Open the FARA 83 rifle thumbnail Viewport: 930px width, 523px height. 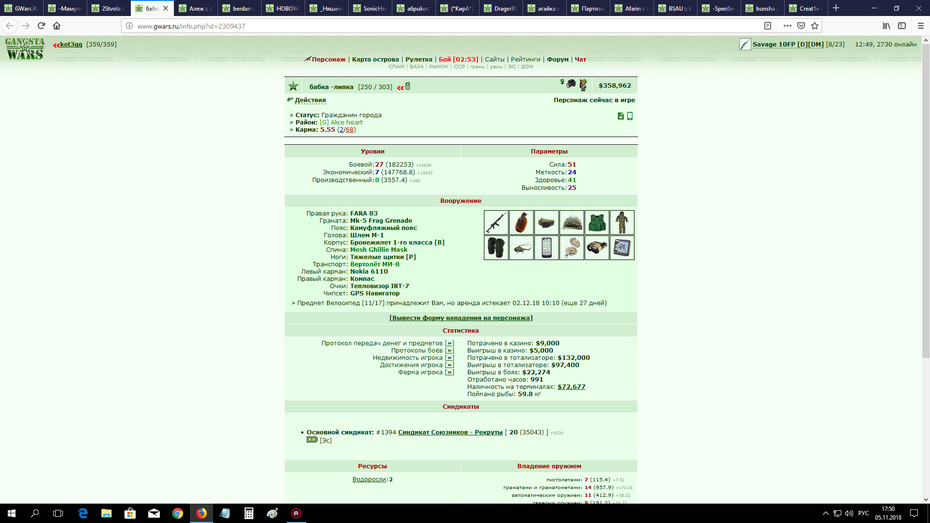point(496,222)
